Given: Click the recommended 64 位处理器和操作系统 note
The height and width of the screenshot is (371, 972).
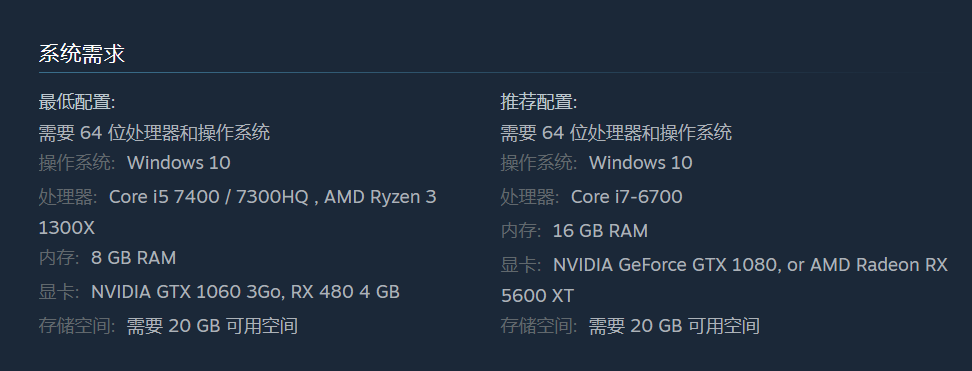Looking at the screenshot, I should (616, 132).
